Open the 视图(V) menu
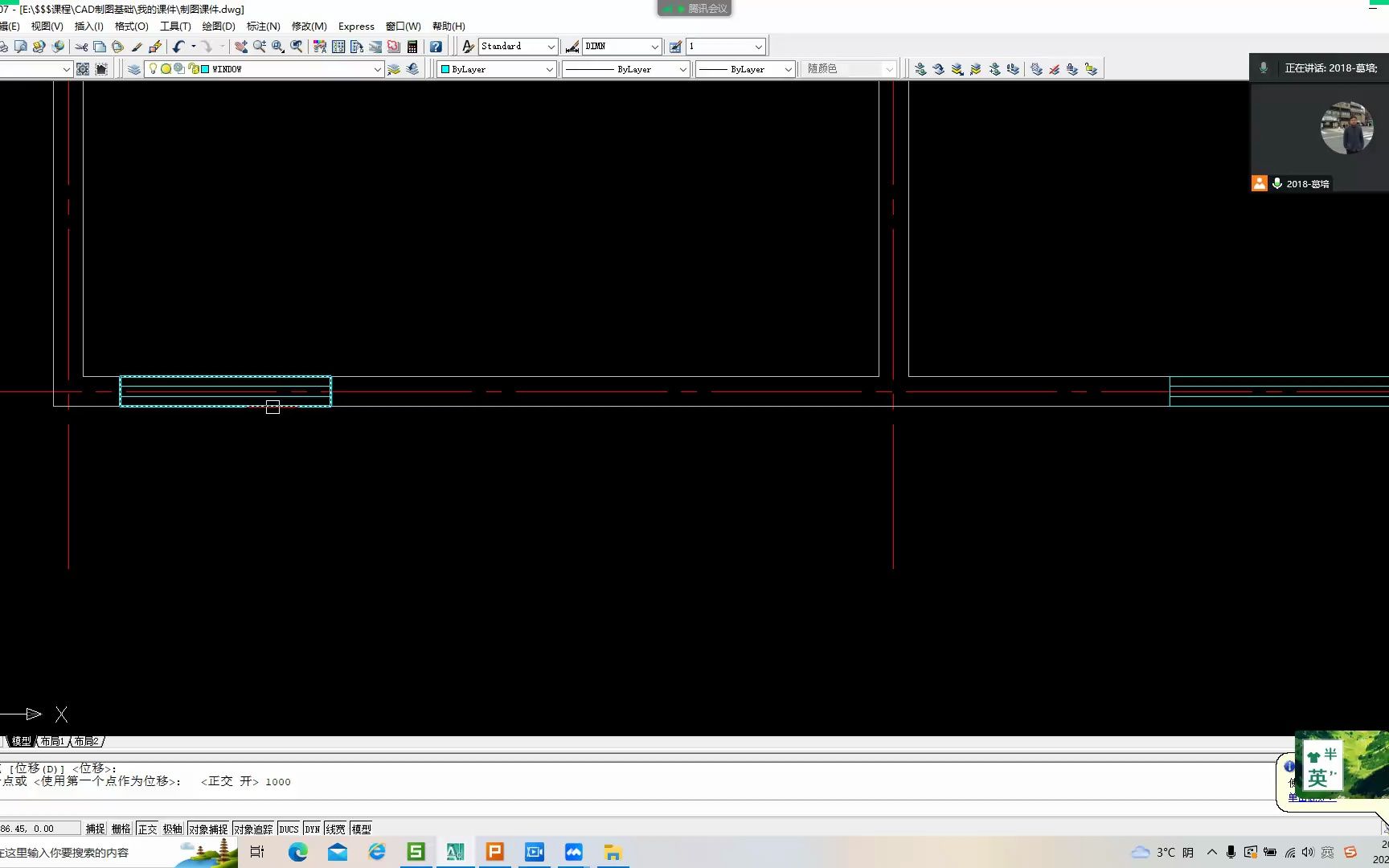Screen dimensions: 1389x868 coord(47,26)
